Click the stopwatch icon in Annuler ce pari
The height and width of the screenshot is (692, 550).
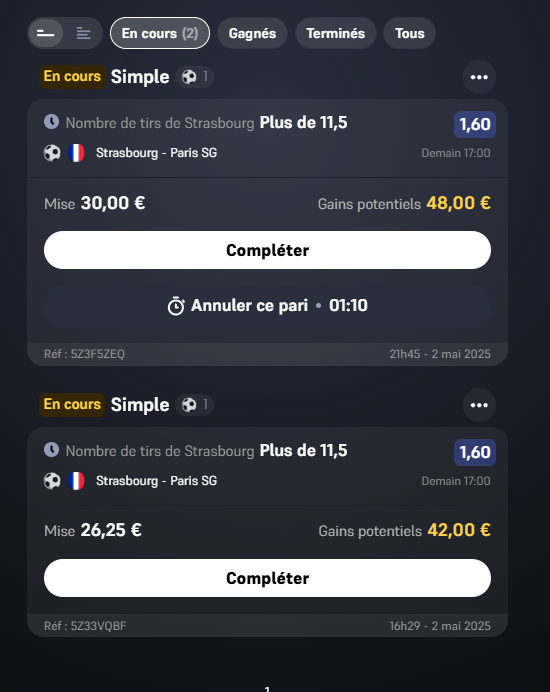coord(176,306)
